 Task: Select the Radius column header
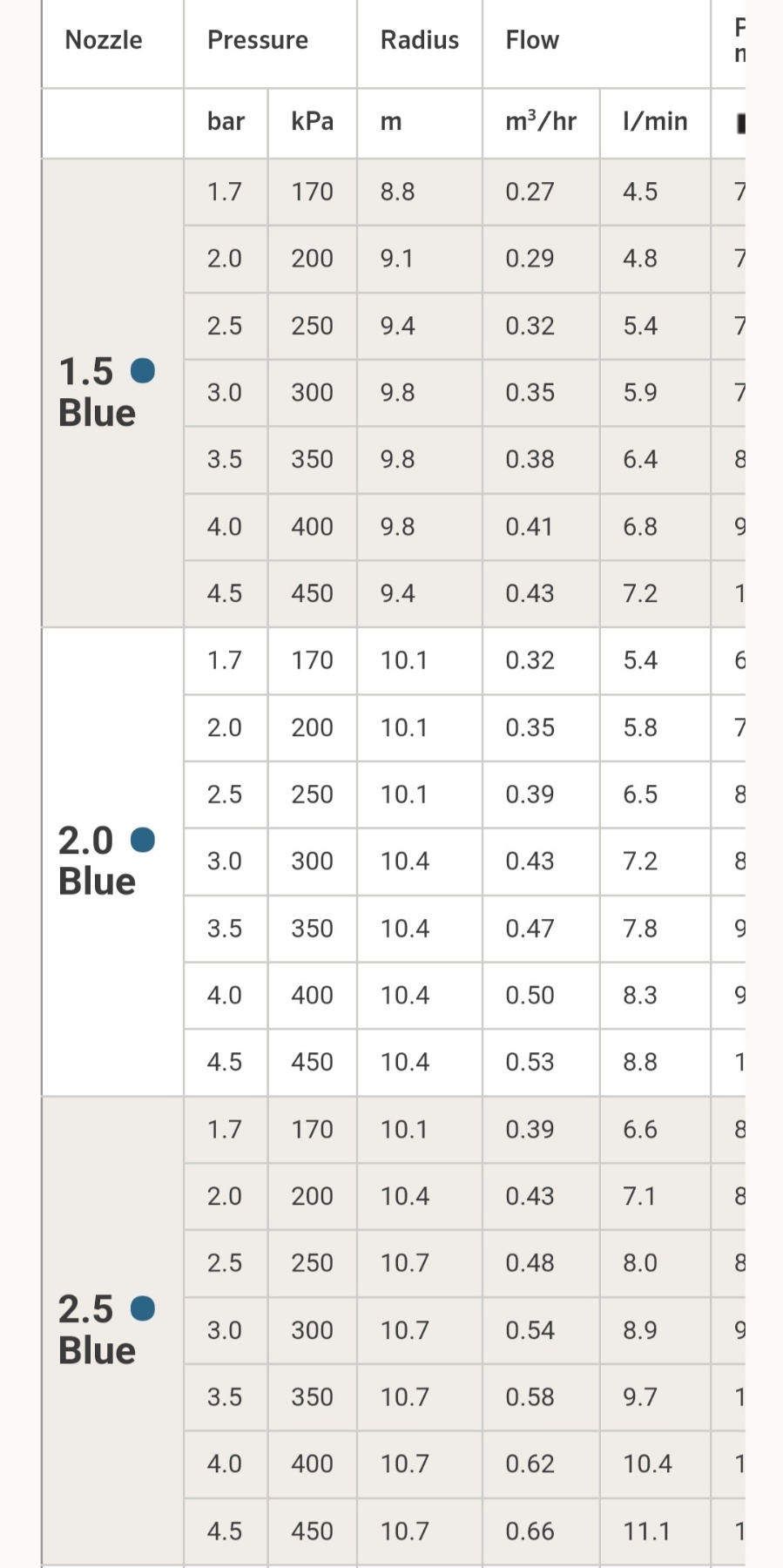click(x=420, y=40)
